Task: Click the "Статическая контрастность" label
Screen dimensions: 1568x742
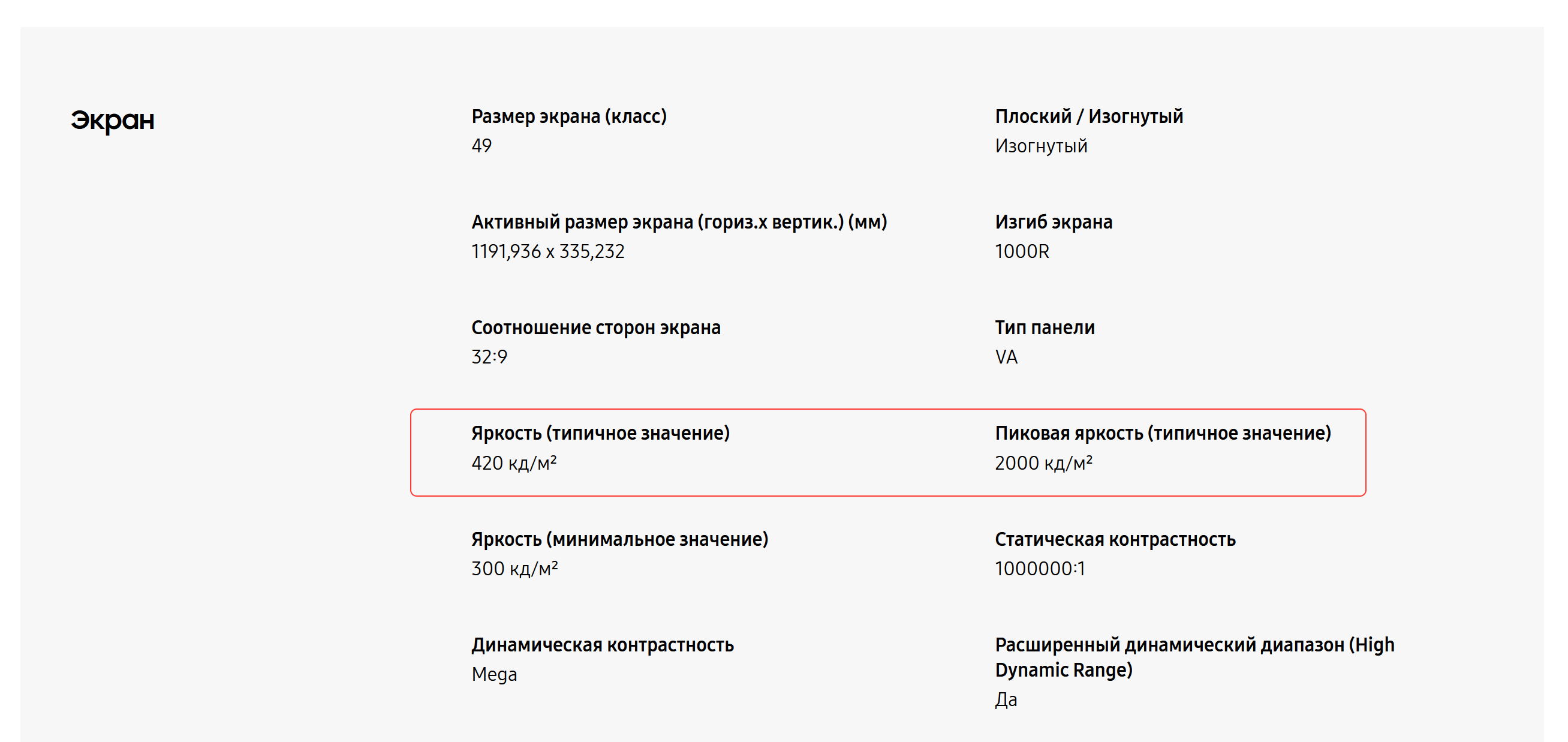Action: point(1115,539)
